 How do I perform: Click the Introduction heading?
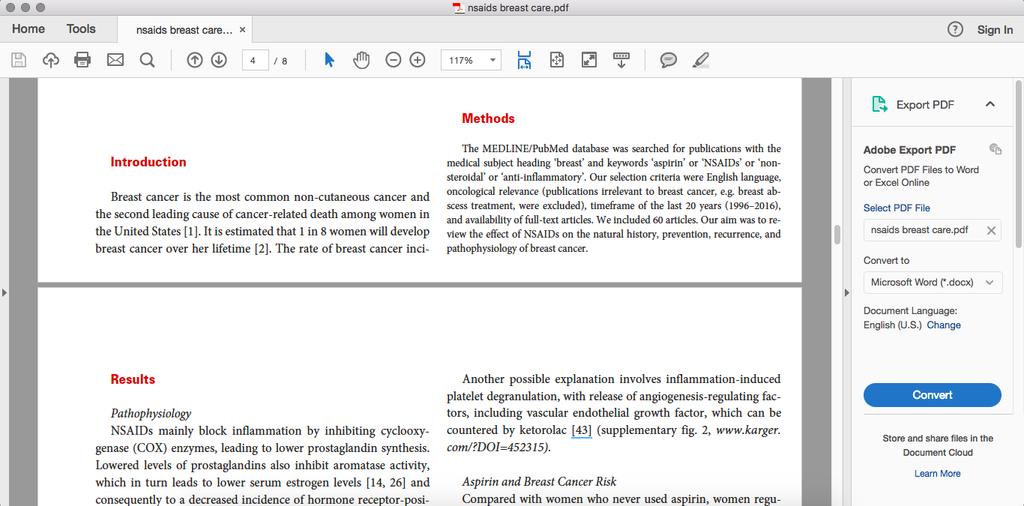[x=148, y=162]
